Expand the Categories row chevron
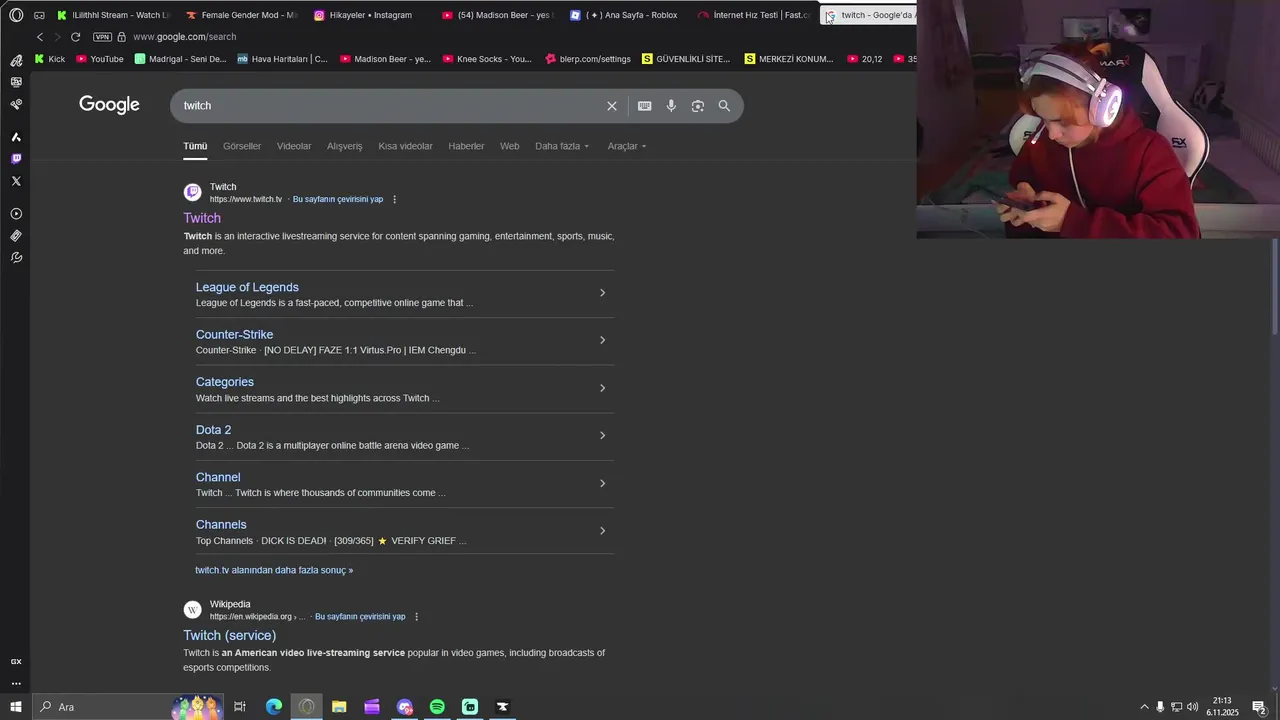 (602, 388)
